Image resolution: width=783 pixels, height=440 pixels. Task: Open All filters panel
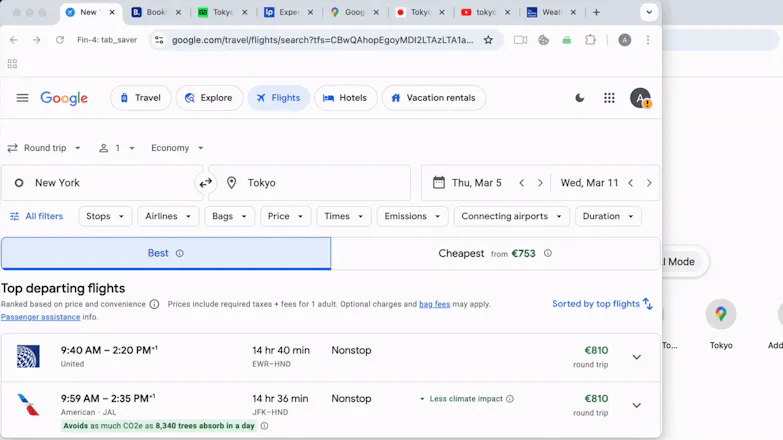pos(36,216)
